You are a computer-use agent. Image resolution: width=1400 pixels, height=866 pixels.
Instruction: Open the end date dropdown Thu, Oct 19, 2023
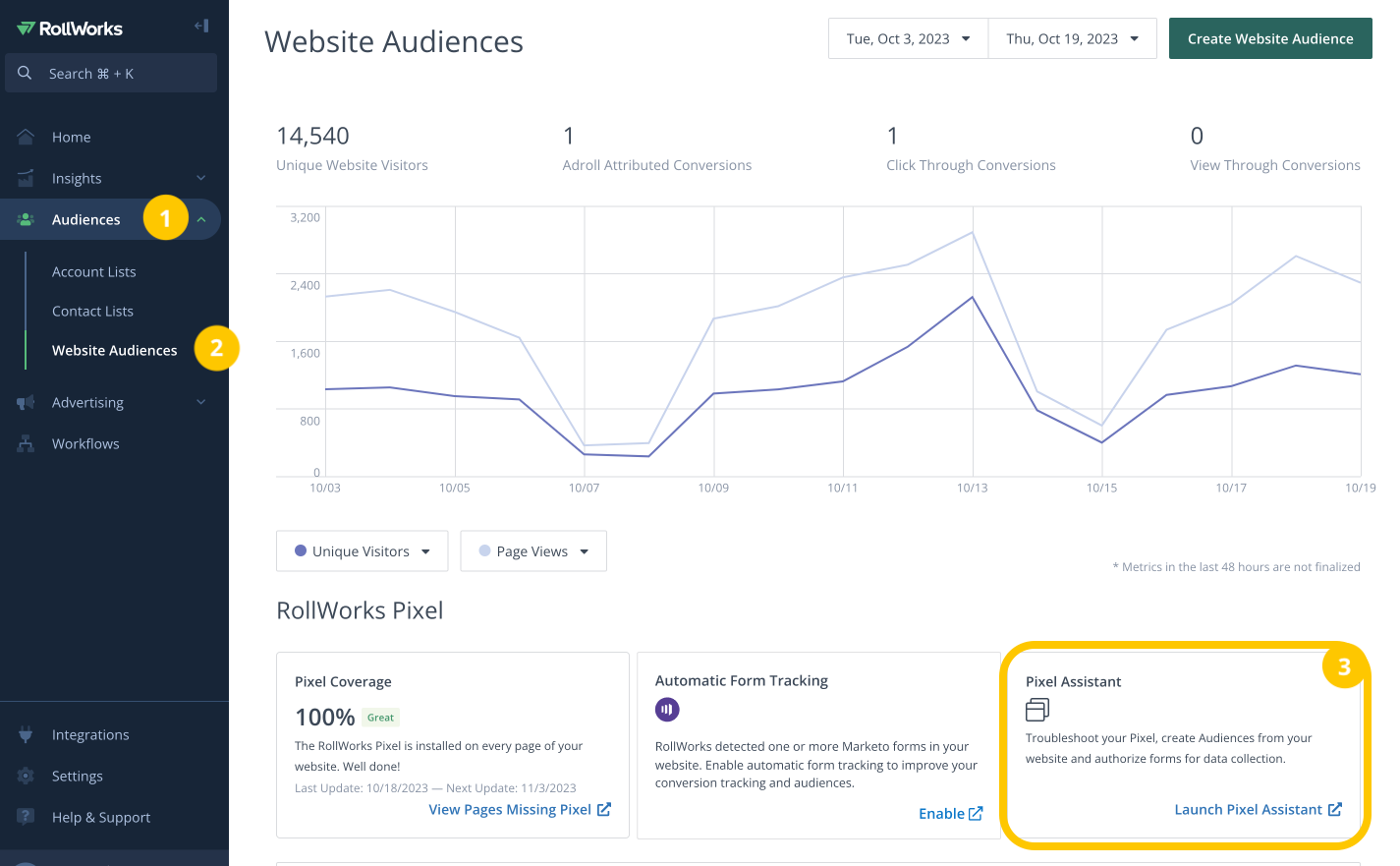pos(1072,38)
